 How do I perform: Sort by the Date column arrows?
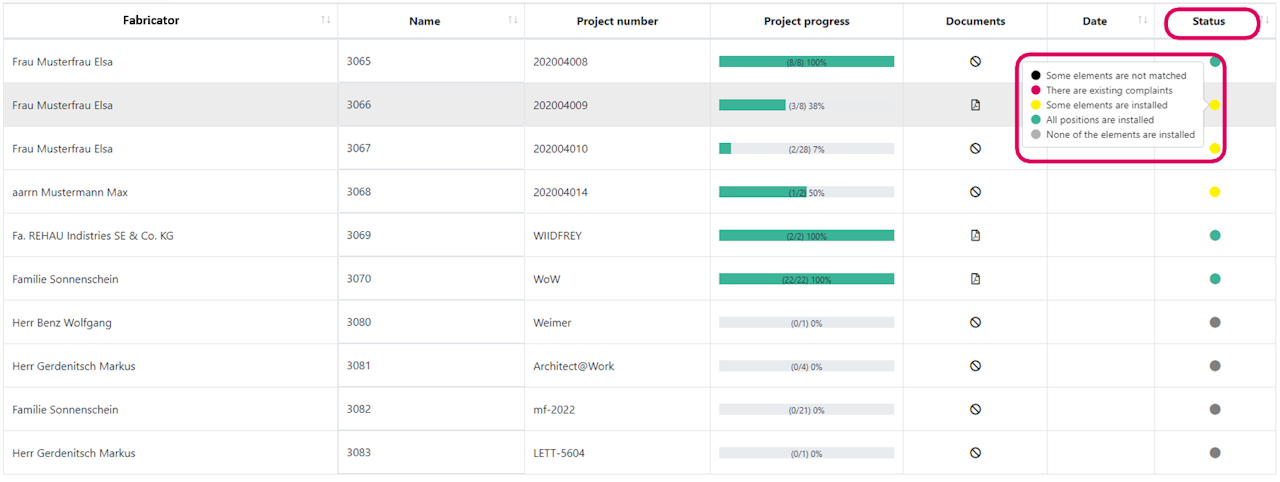pos(1143,21)
